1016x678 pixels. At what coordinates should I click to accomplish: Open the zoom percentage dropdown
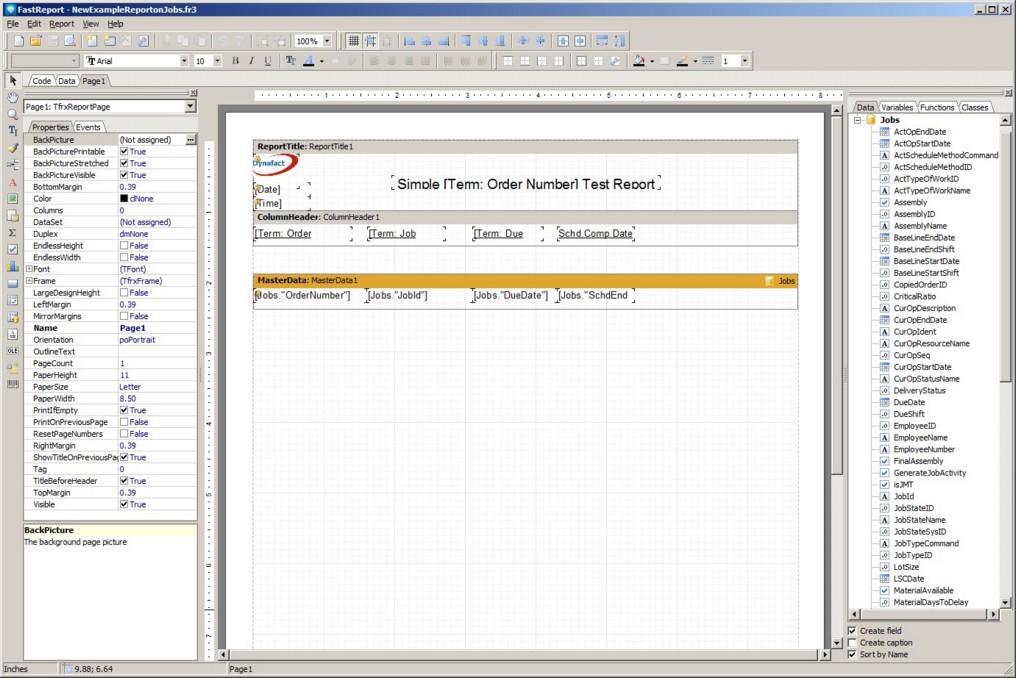point(328,41)
